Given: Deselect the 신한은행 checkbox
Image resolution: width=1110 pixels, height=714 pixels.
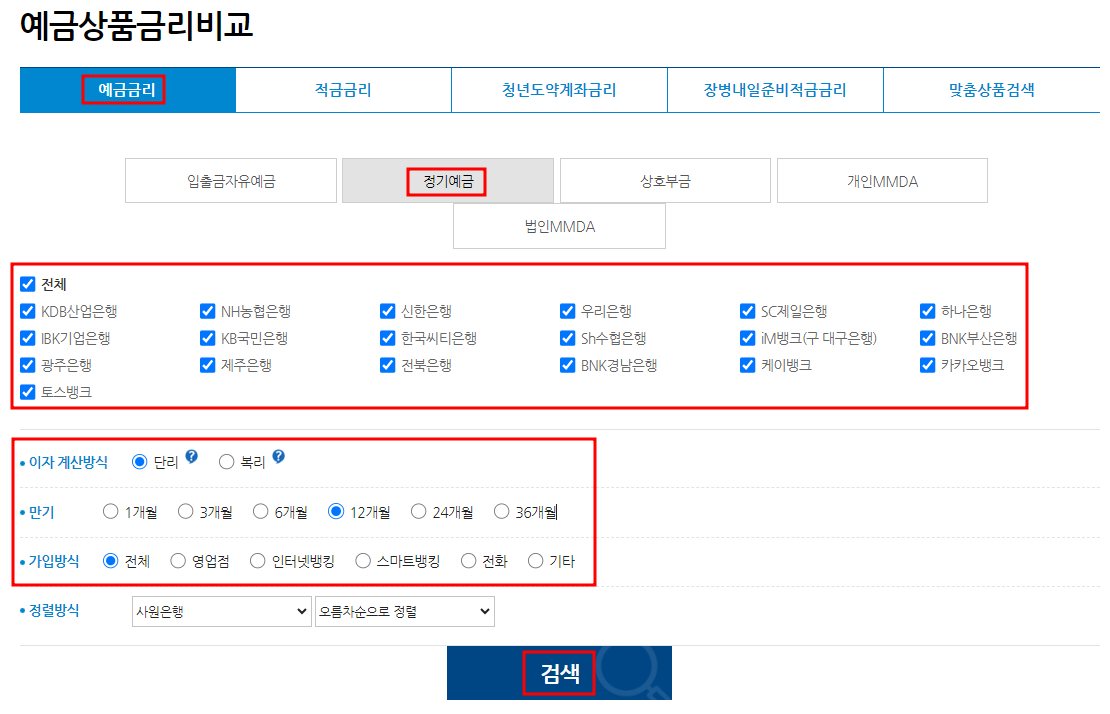Looking at the screenshot, I should click(x=387, y=311).
